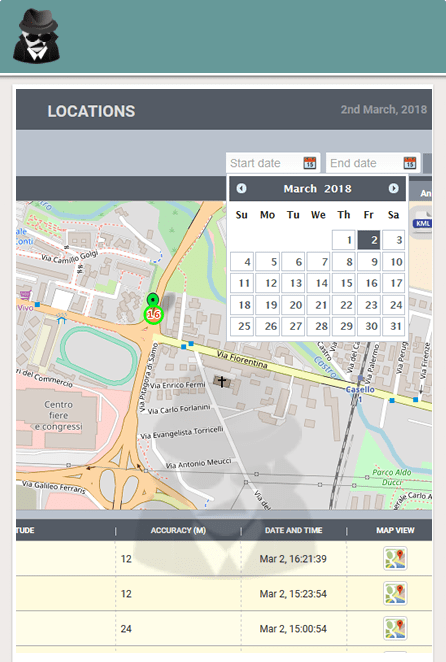Viewport: 446px width, 662px height.
Task: Open map view for Mar 2, 16:21:39
Action: [x=395, y=559]
